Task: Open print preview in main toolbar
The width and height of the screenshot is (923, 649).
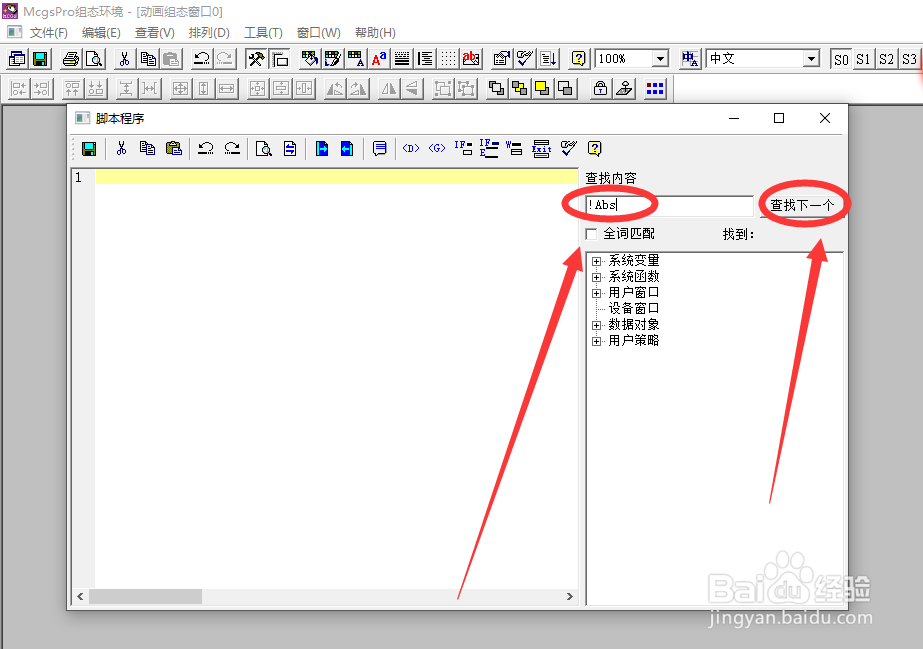Action: [x=94, y=59]
